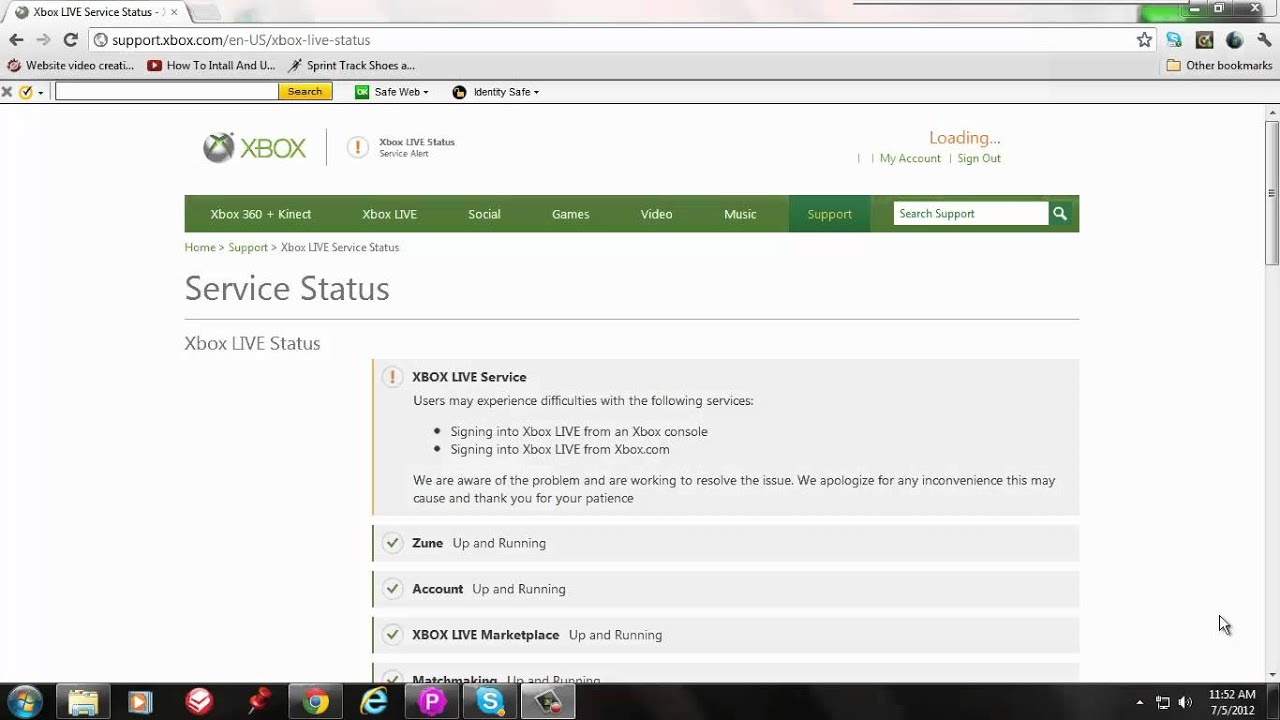Screen dimensions: 1280x720
Task: Click the scrollbar down arrow
Action: pyautogui.click(x=1271, y=675)
